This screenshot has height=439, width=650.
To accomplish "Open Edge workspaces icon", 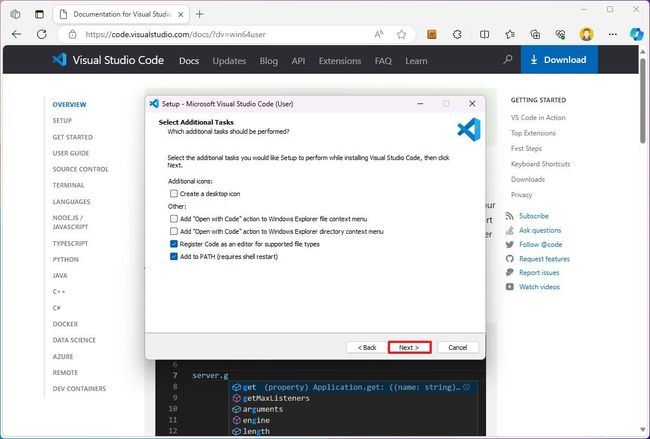I will (15, 14).
